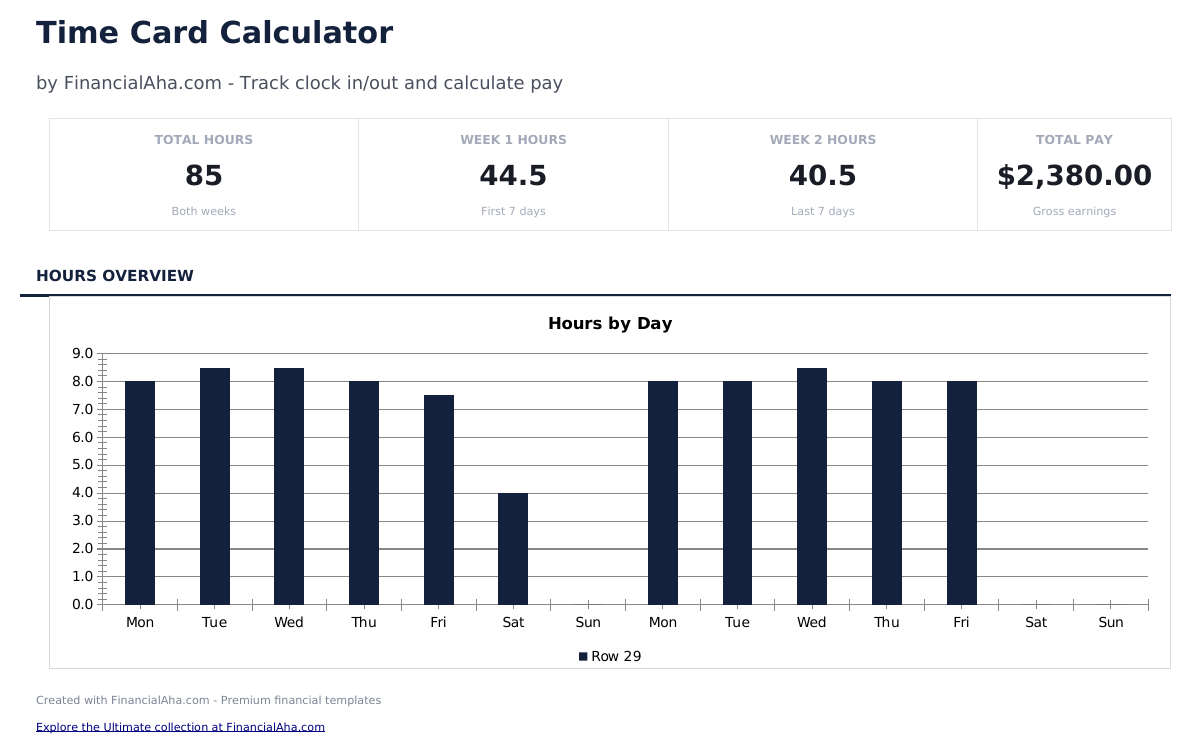Click the Hours Overview section heading
This screenshot has width=1192, height=754.
115,276
